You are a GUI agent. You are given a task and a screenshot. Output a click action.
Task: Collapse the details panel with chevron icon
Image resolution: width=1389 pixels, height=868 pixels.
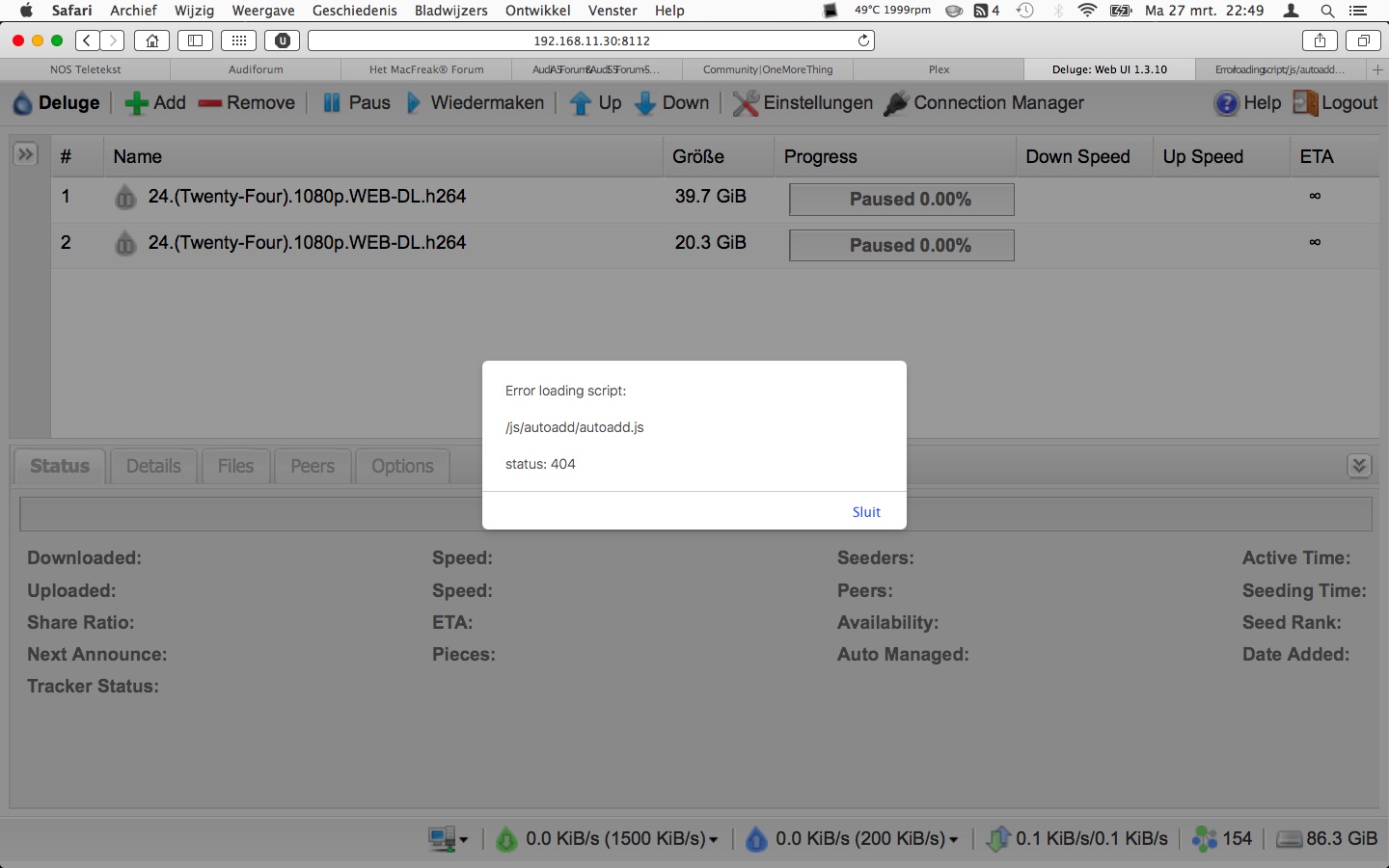click(x=1359, y=466)
